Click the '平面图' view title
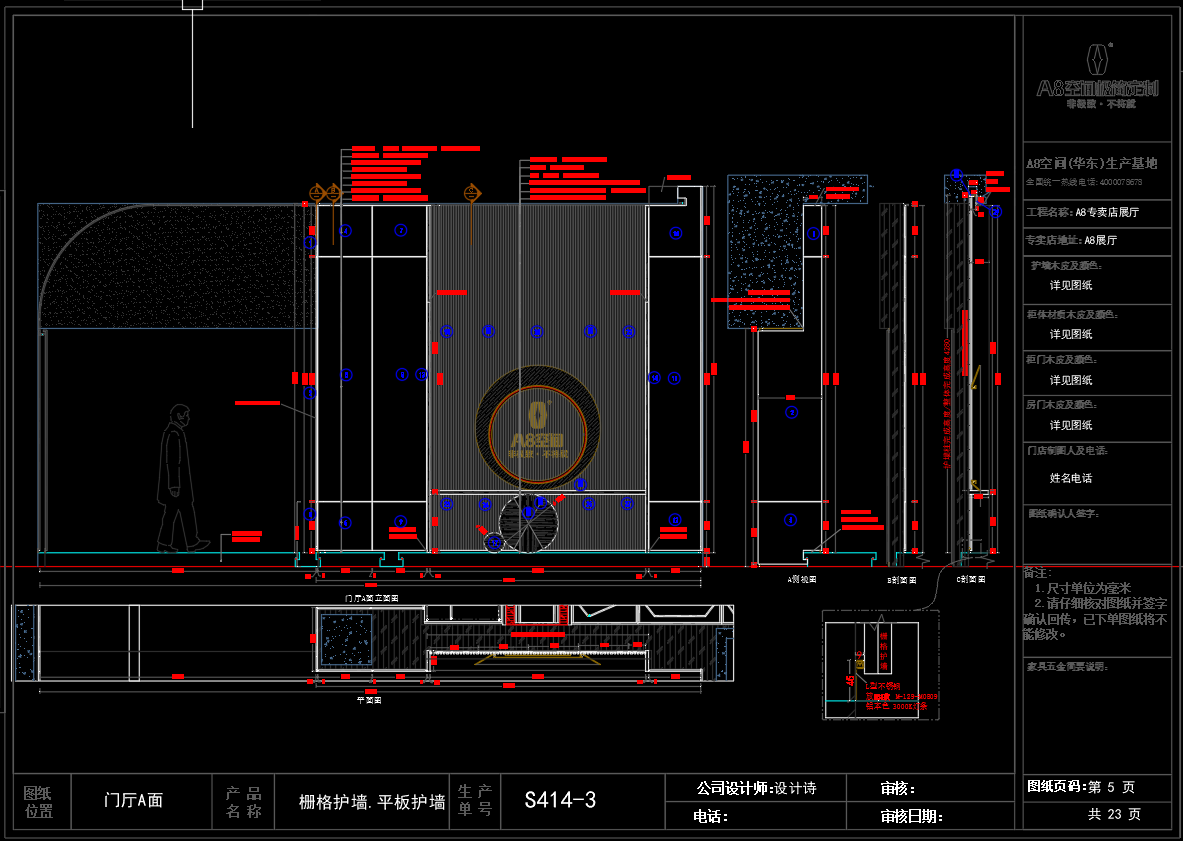This screenshot has width=1183, height=841. tap(369, 701)
